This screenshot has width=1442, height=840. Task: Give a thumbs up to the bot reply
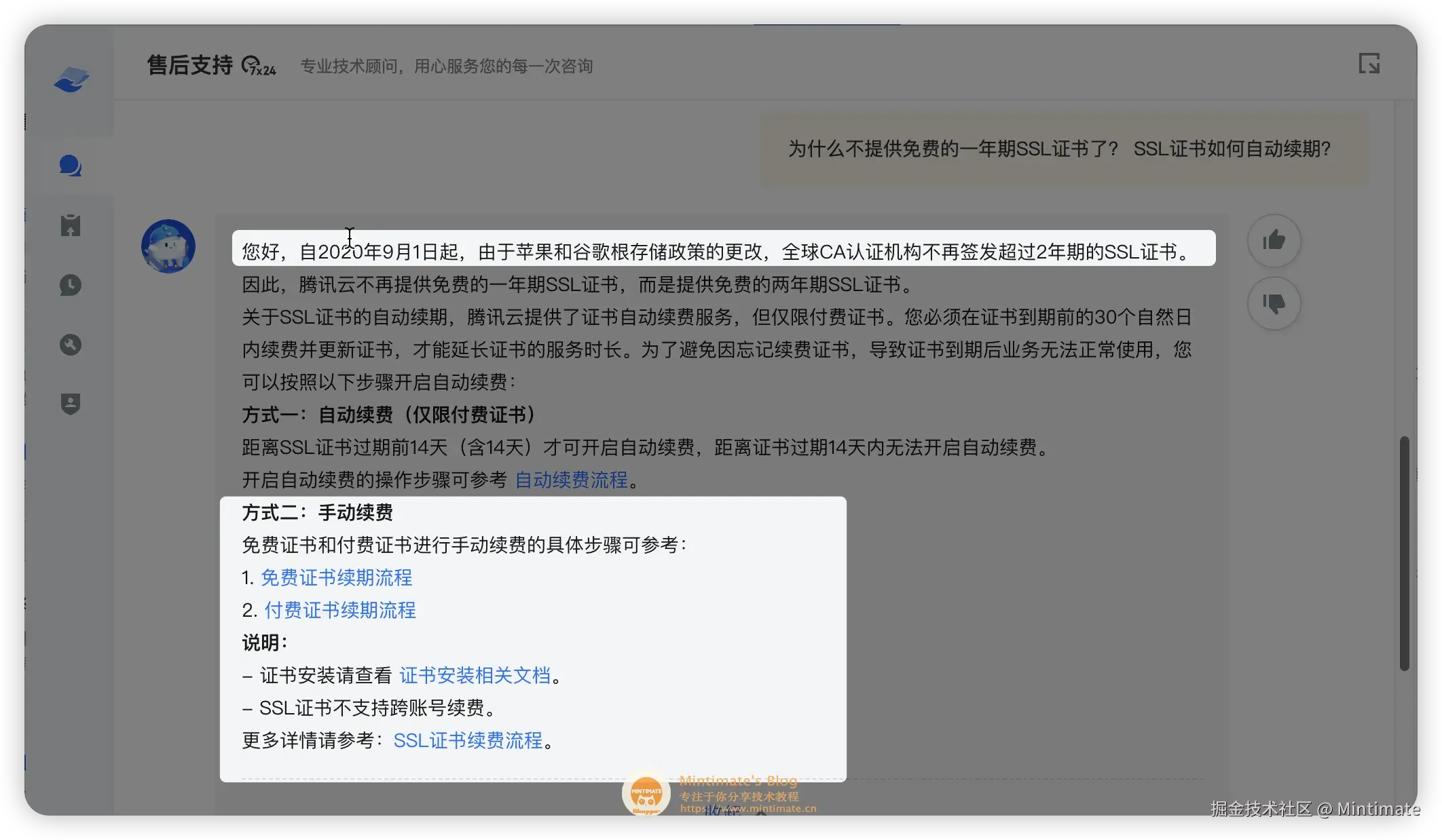1274,240
